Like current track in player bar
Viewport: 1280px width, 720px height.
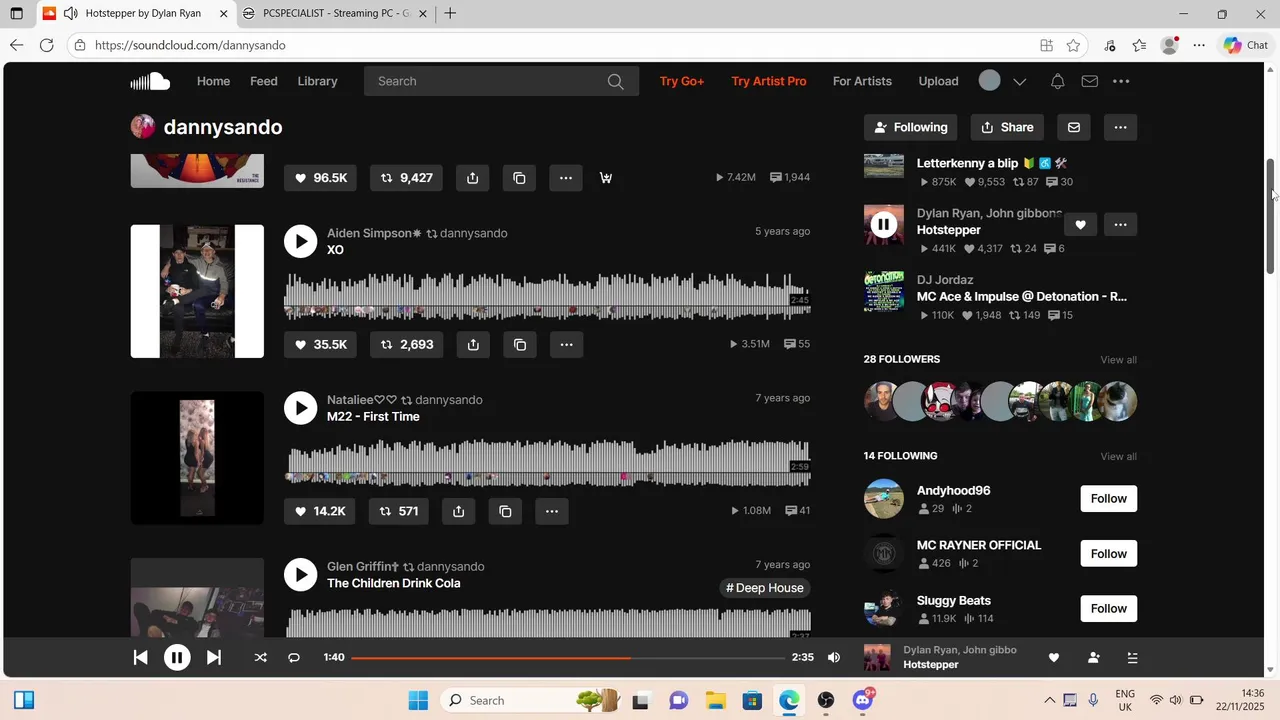point(1053,657)
